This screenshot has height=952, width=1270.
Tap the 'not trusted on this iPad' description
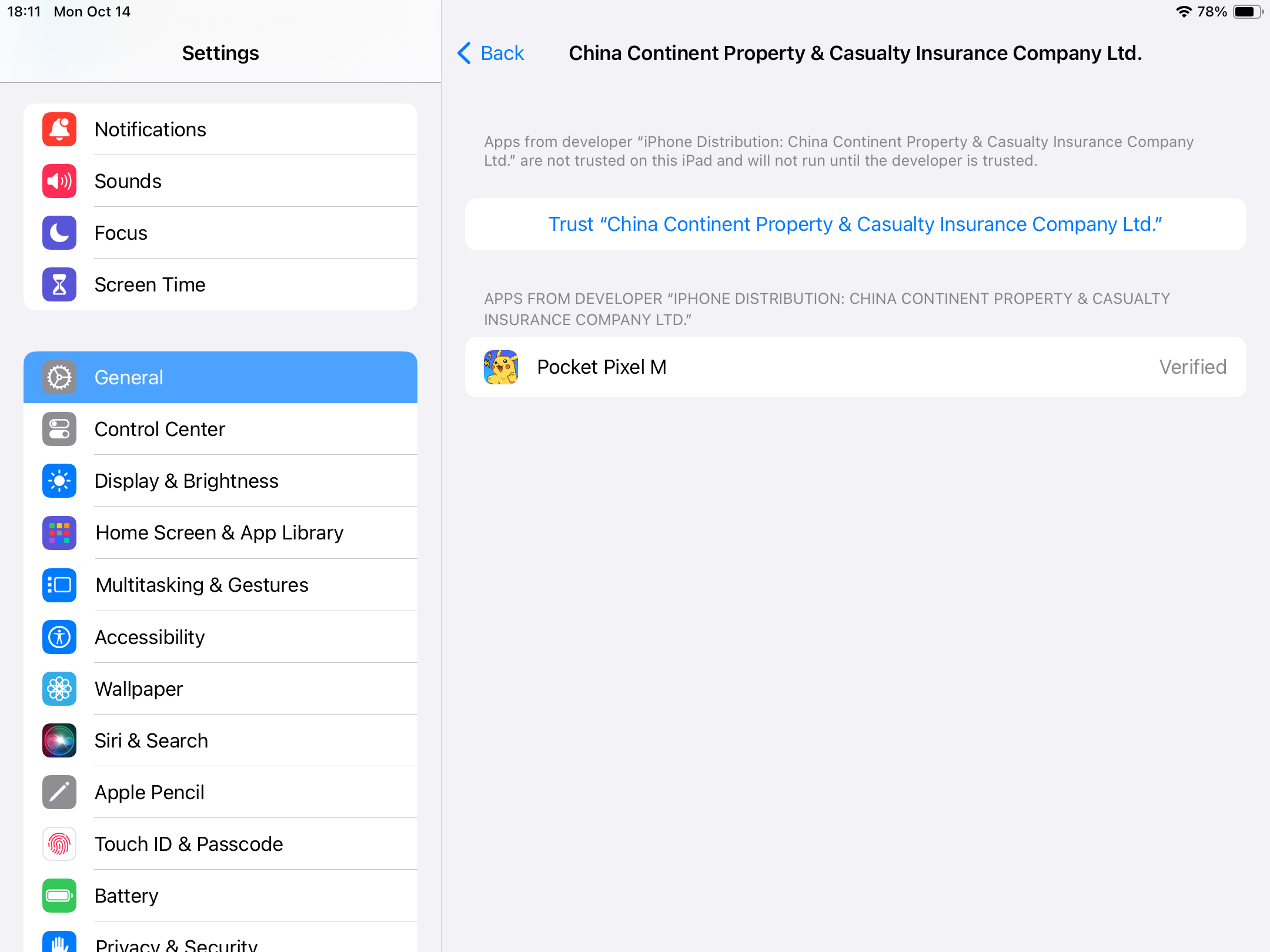coord(839,151)
